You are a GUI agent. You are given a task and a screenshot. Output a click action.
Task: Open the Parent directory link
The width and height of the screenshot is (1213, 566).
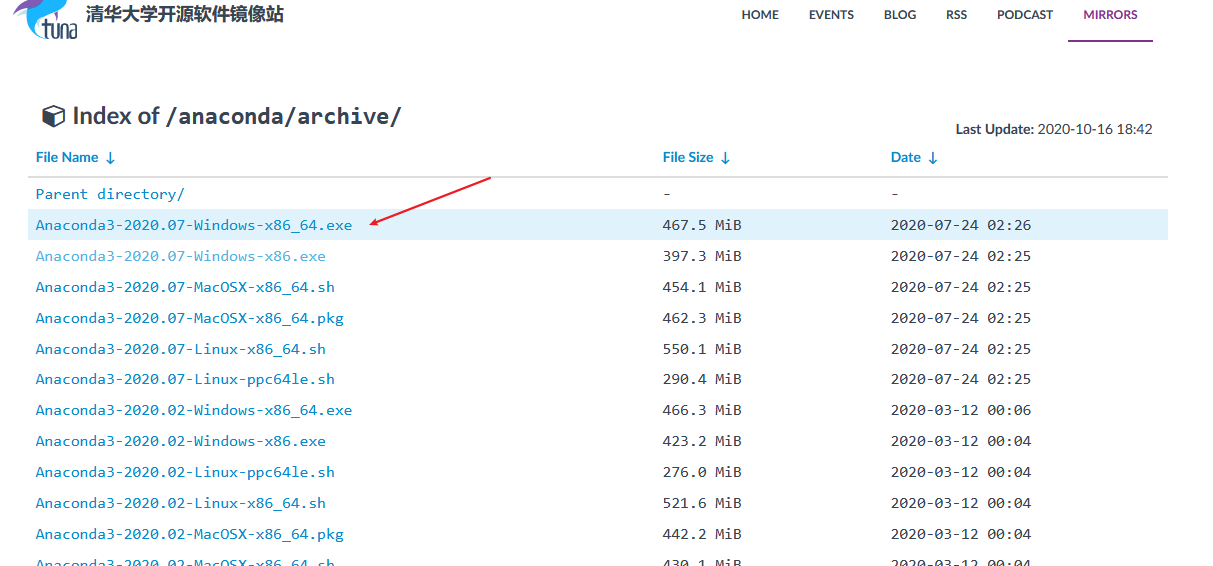pos(110,194)
